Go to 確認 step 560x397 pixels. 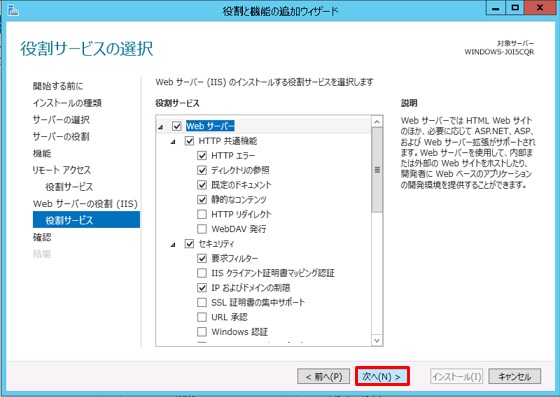pos(42,237)
